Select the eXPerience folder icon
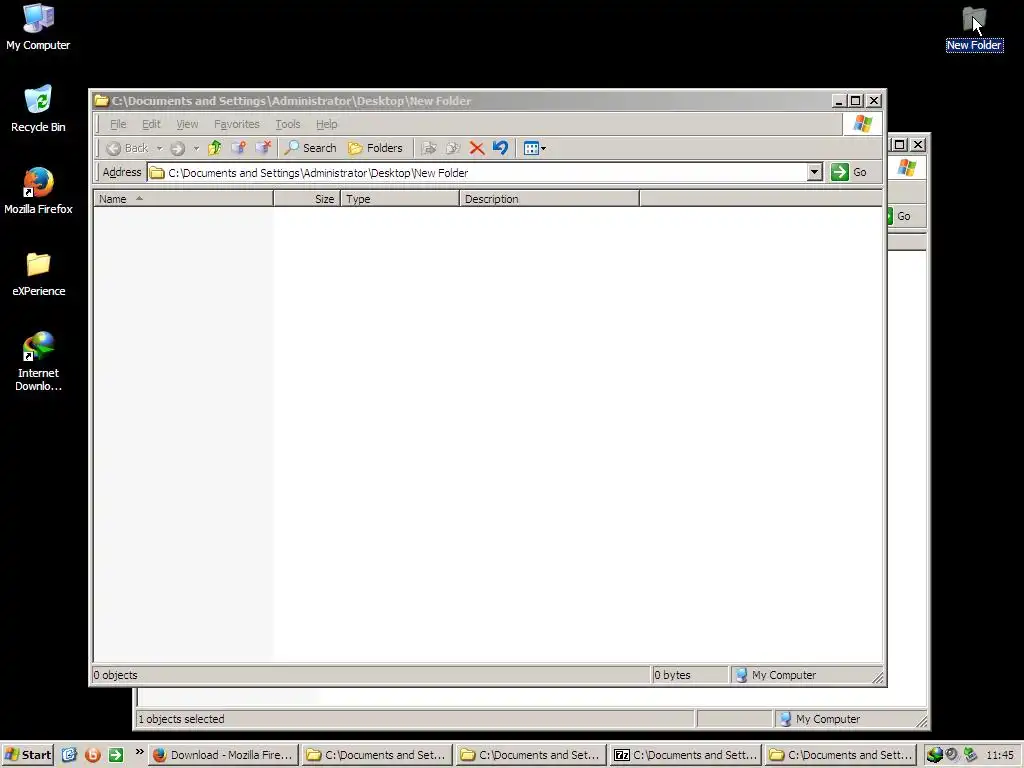 point(38,274)
